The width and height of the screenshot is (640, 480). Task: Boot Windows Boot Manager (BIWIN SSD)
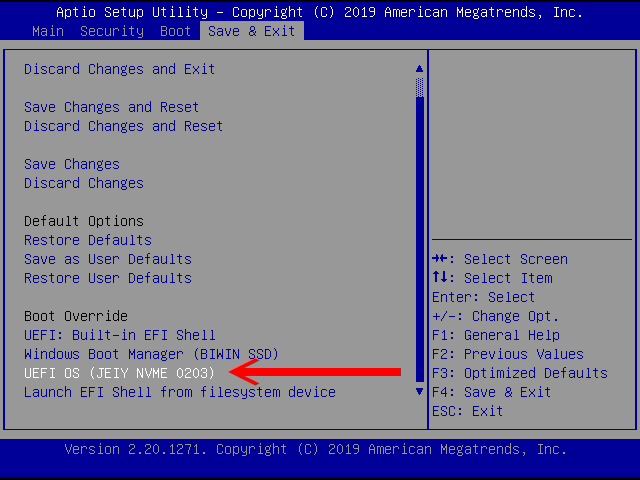coord(151,354)
